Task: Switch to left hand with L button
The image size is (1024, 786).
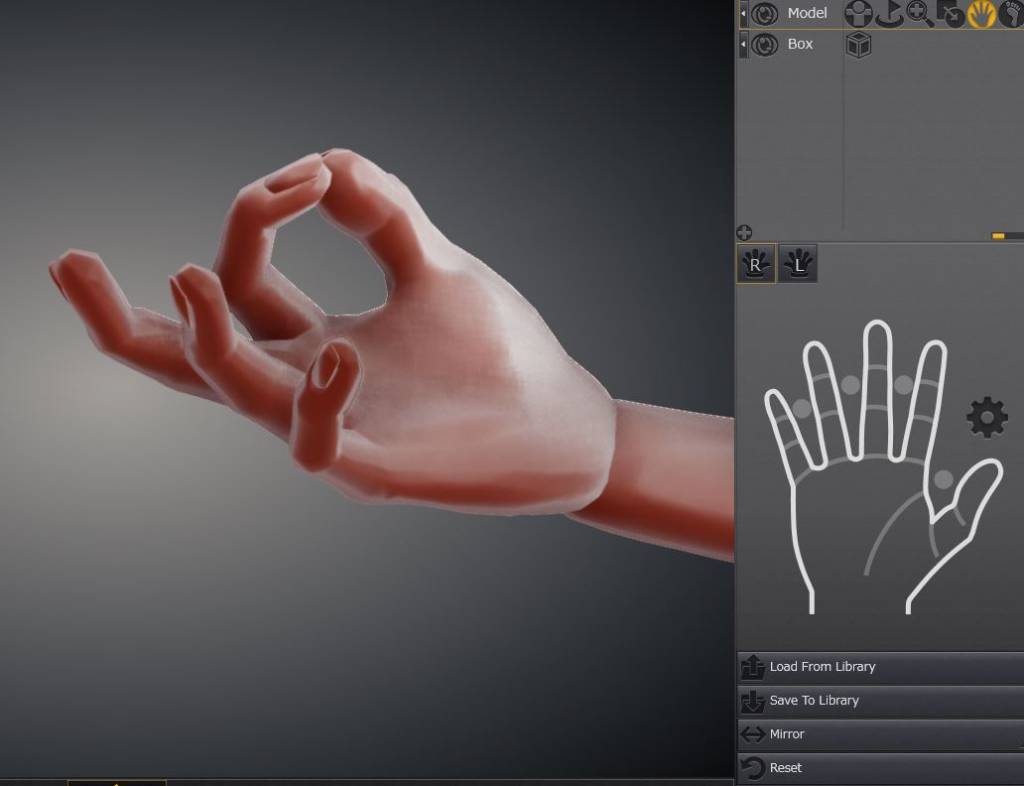Action: (x=798, y=265)
